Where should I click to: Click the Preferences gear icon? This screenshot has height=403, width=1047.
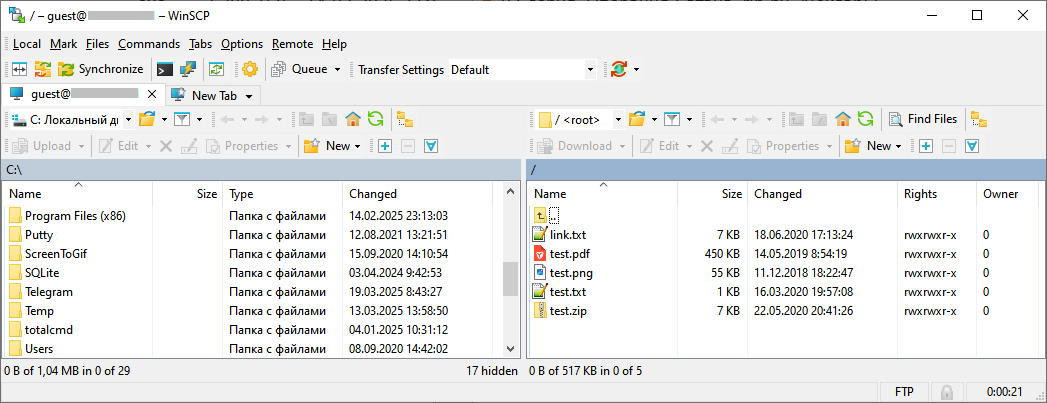coord(250,69)
